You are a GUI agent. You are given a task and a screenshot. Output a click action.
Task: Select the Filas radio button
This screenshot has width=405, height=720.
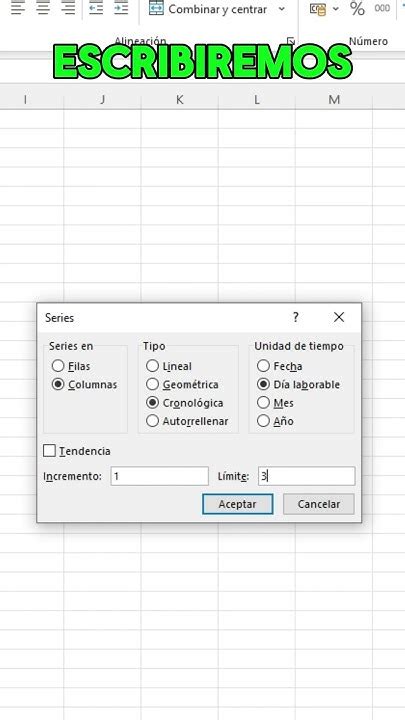tap(58, 366)
